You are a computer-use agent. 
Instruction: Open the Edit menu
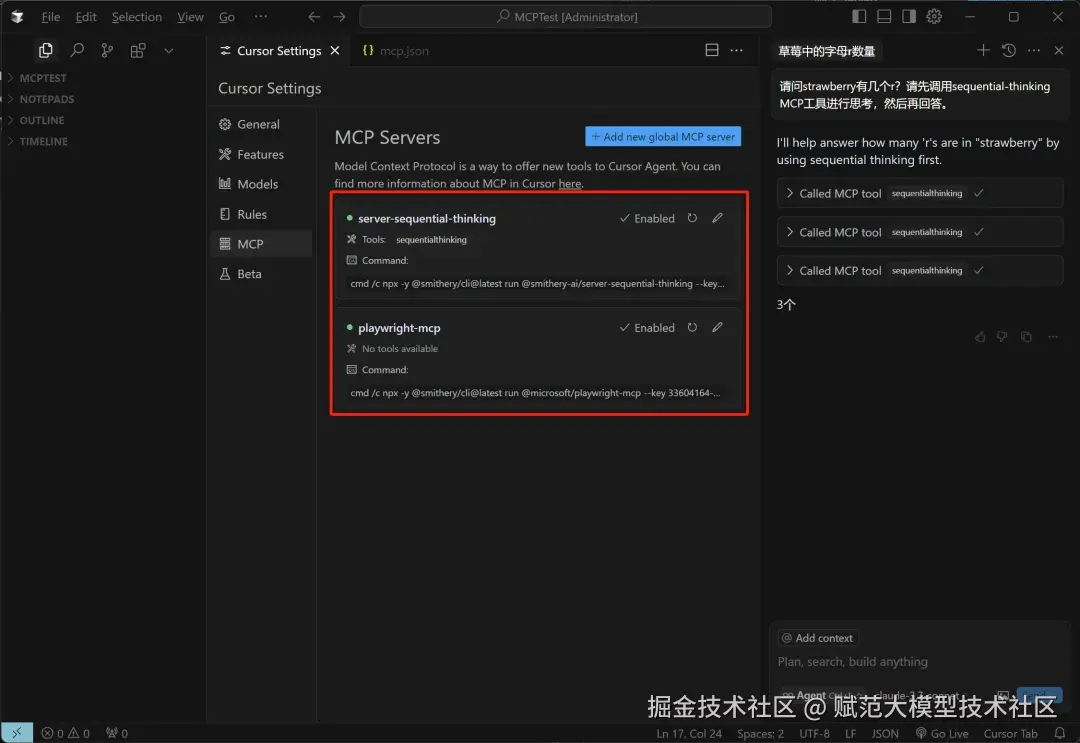pyautogui.click(x=86, y=17)
